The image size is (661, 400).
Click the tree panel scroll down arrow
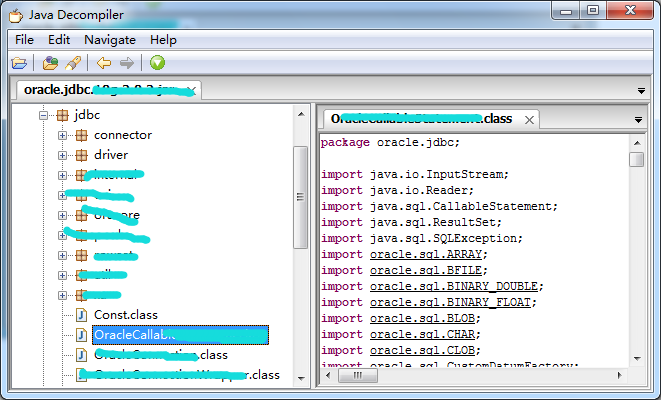coord(301,378)
